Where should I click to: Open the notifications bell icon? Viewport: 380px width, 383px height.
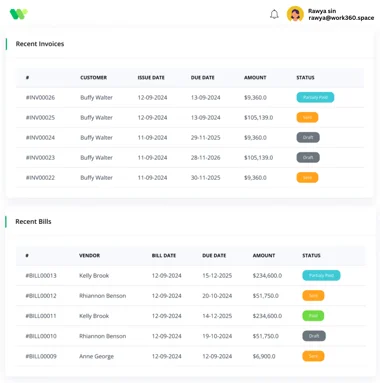point(274,14)
